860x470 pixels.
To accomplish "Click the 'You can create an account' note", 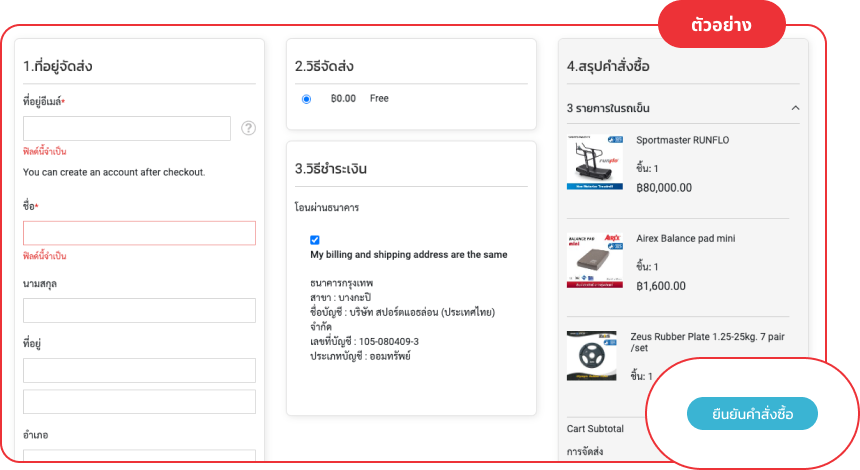I will coord(114,172).
